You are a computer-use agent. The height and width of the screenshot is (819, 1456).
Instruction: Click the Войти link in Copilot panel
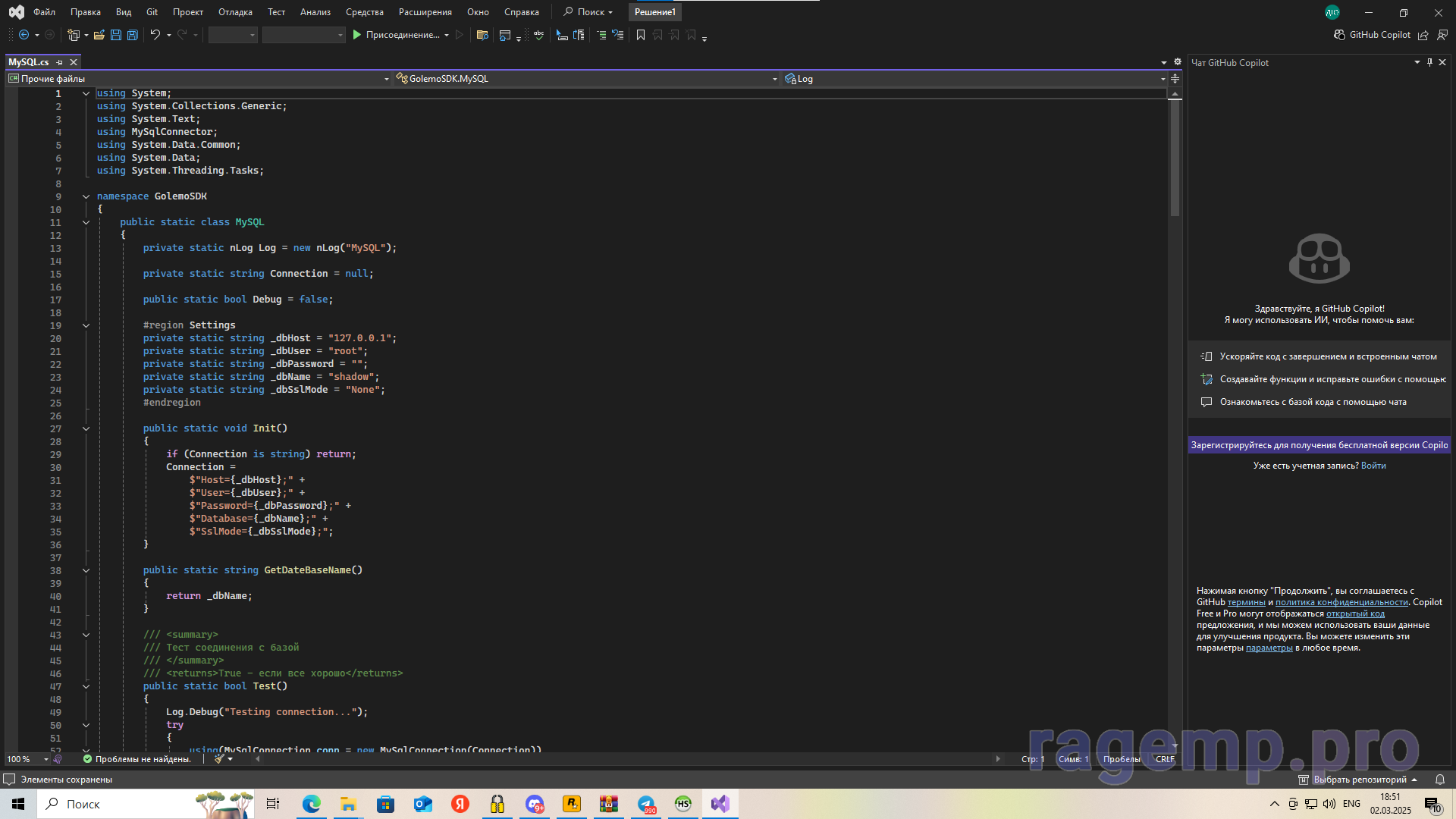[1373, 466]
